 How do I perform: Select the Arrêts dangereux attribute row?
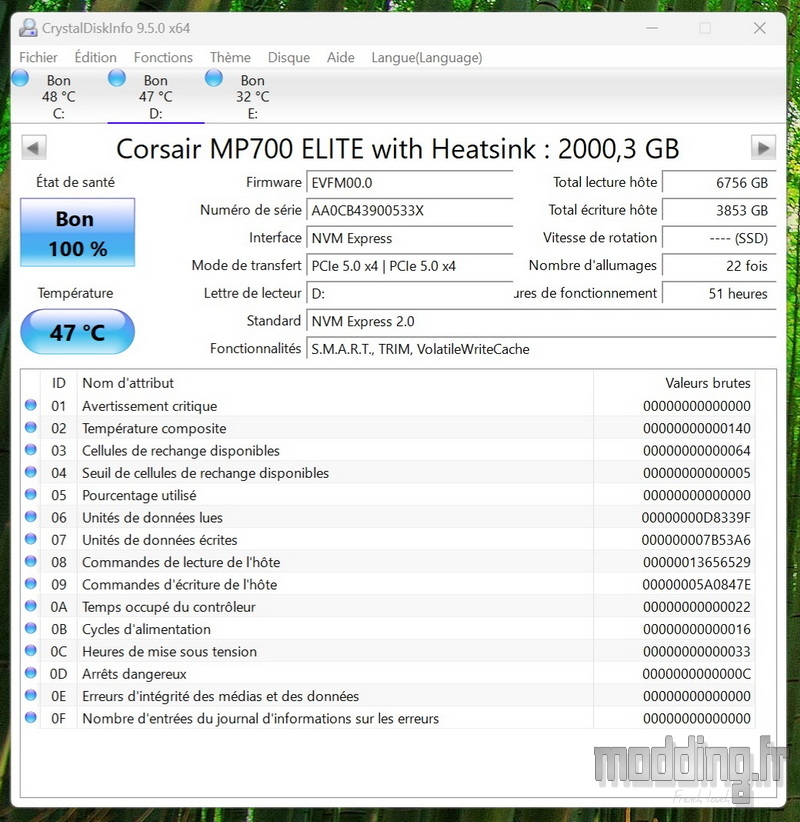[388, 674]
